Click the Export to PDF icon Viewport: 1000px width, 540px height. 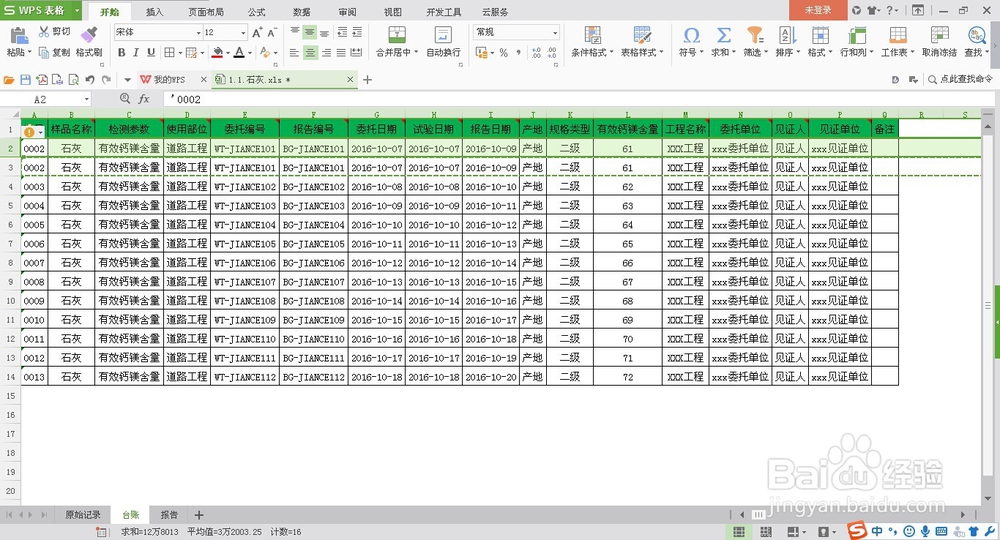click(x=41, y=80)
